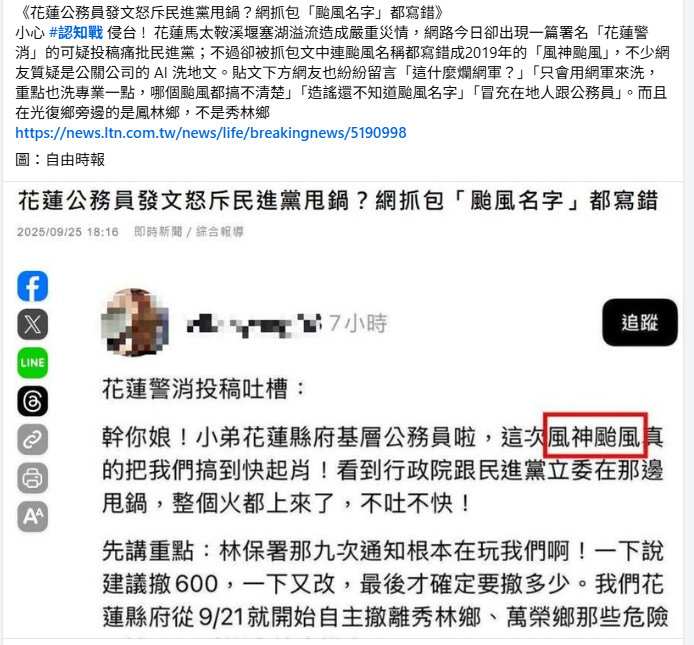Image resolution: width=694 pixels, height=645 pixels.
Task: Click the 2025/09/25 18:16 publish date
Action: [x=68, y=232]
